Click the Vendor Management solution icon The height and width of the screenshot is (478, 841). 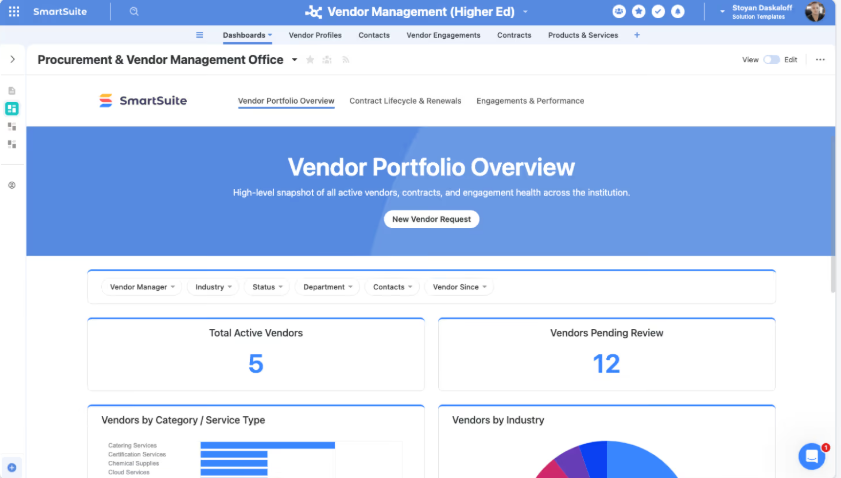click(314, 12)
